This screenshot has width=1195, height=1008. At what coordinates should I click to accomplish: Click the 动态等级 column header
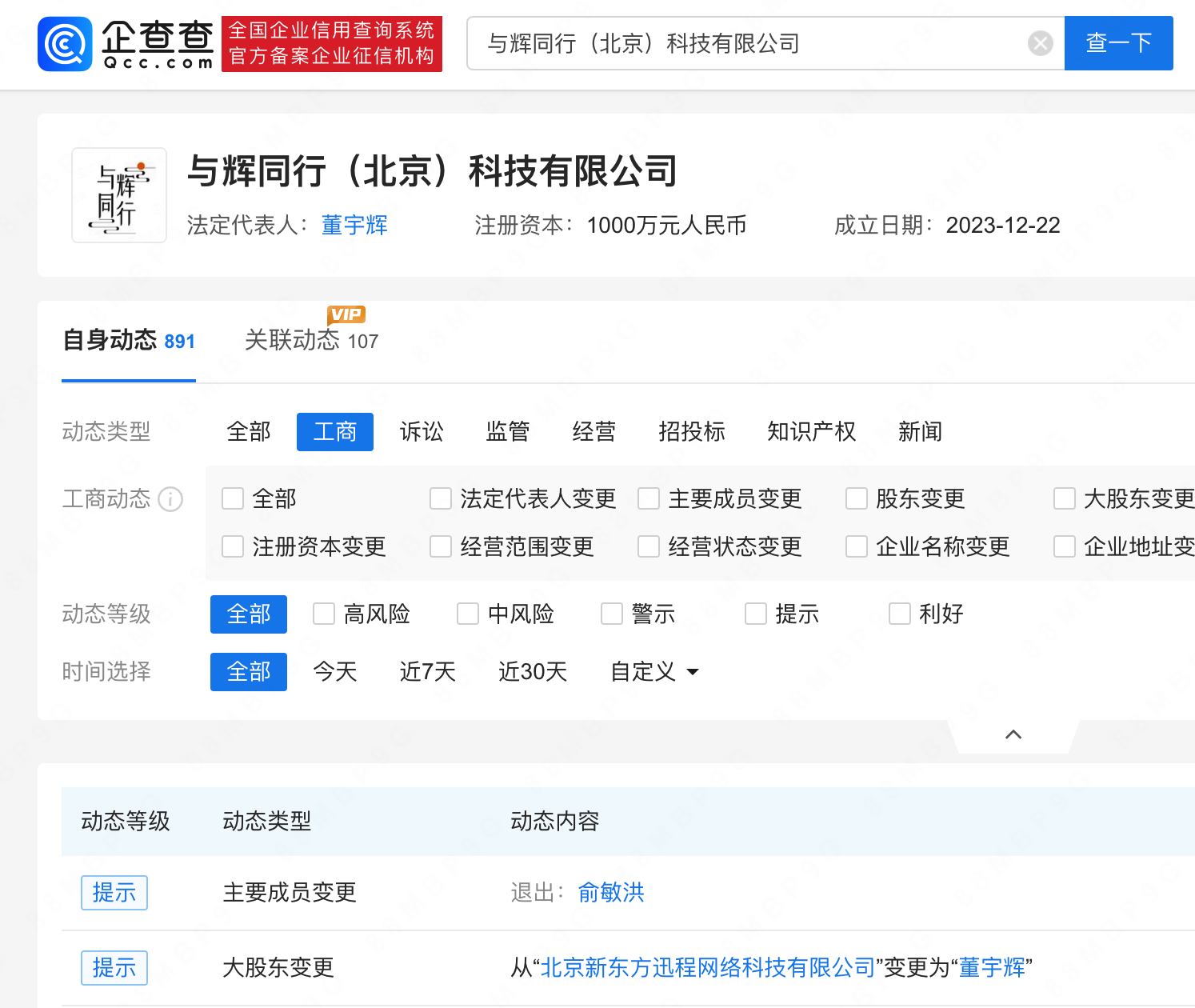click(126, 822)
